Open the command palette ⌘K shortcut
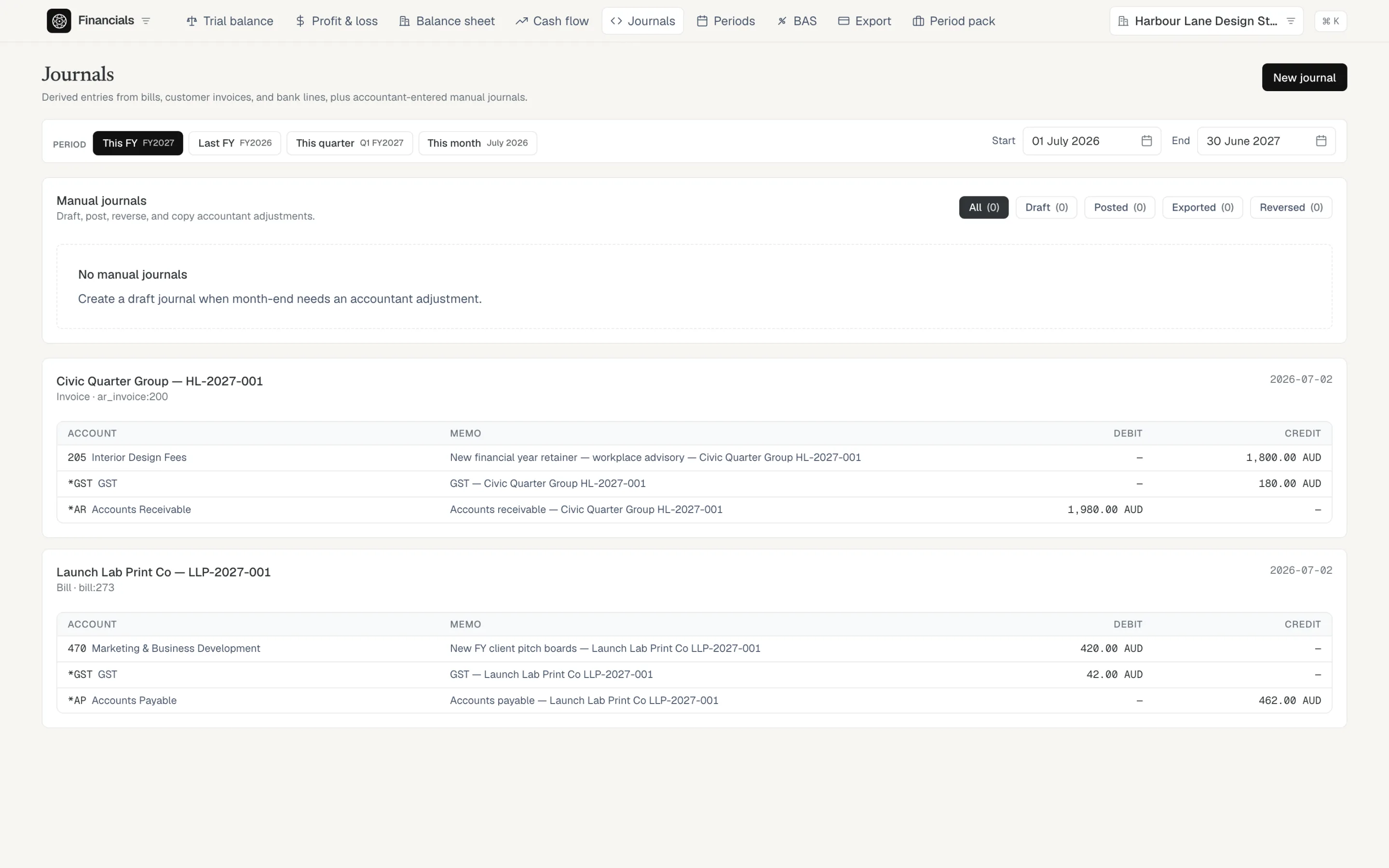Image resolution: width=1389 pixels, height=868 pixels. pyautogui.click(x=1331, y=21)
